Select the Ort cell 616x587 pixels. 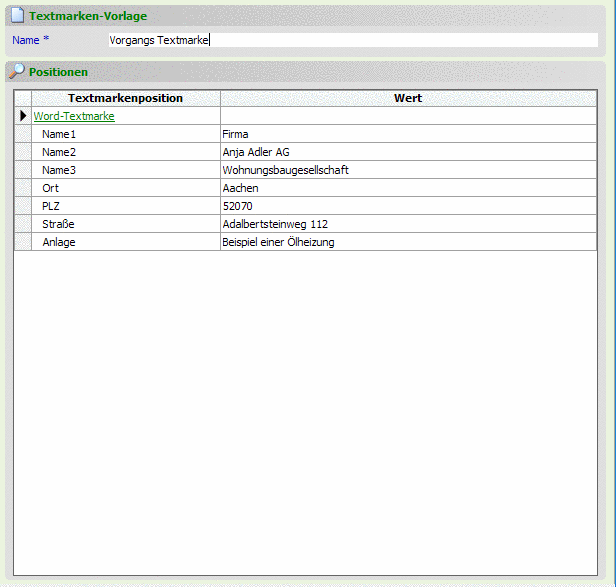point(126,188)
